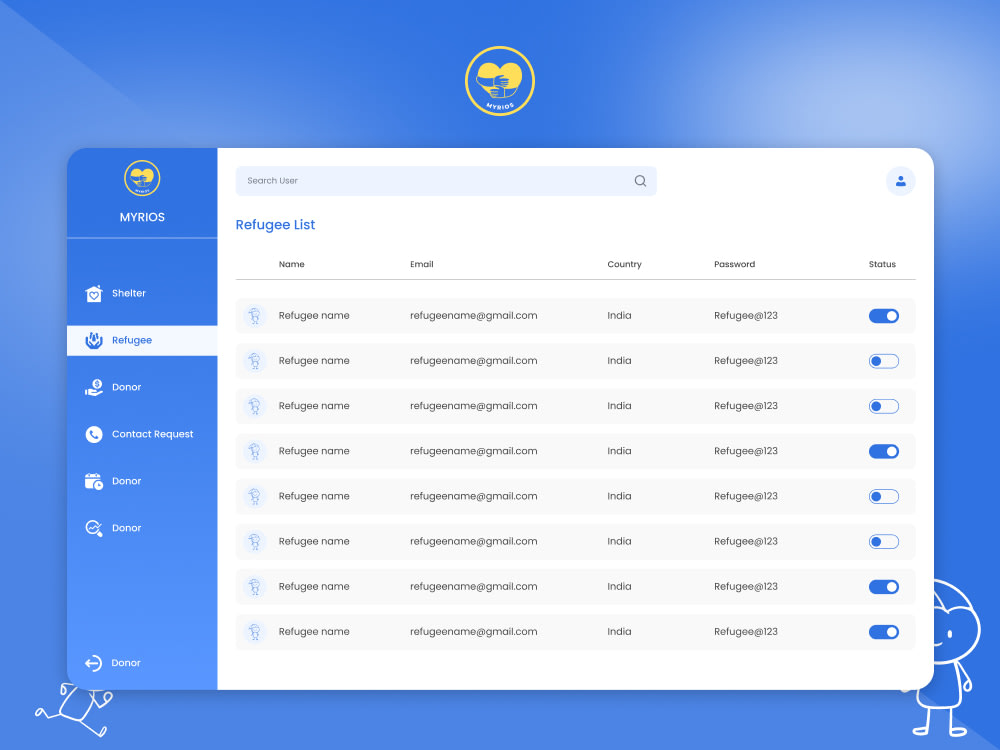Select 'India' in the seventh row

tap(619, 586)
